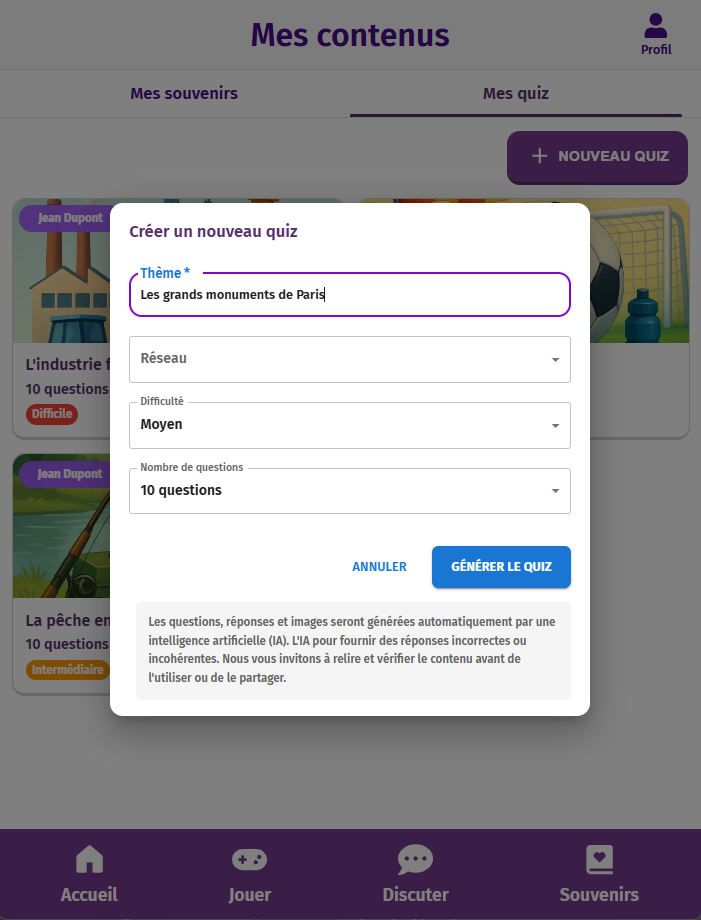Open the 10 questions dropdown

(x=349, y=491)
